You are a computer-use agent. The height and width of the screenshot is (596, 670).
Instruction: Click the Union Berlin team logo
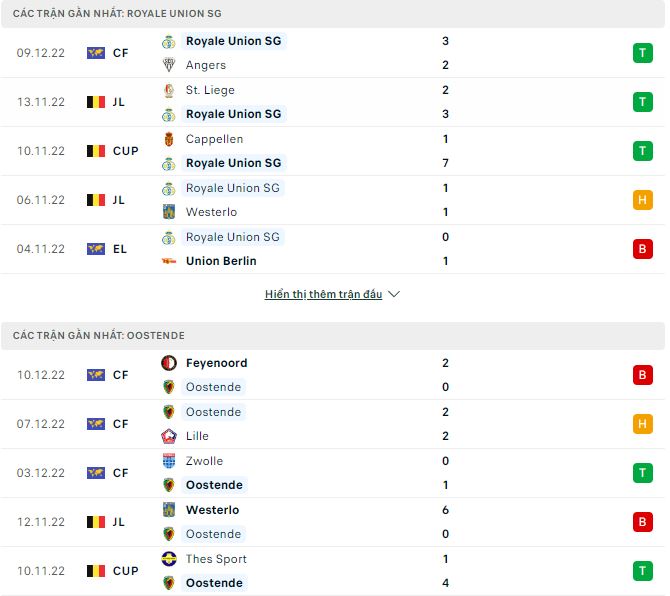click(x=168, y=261)
